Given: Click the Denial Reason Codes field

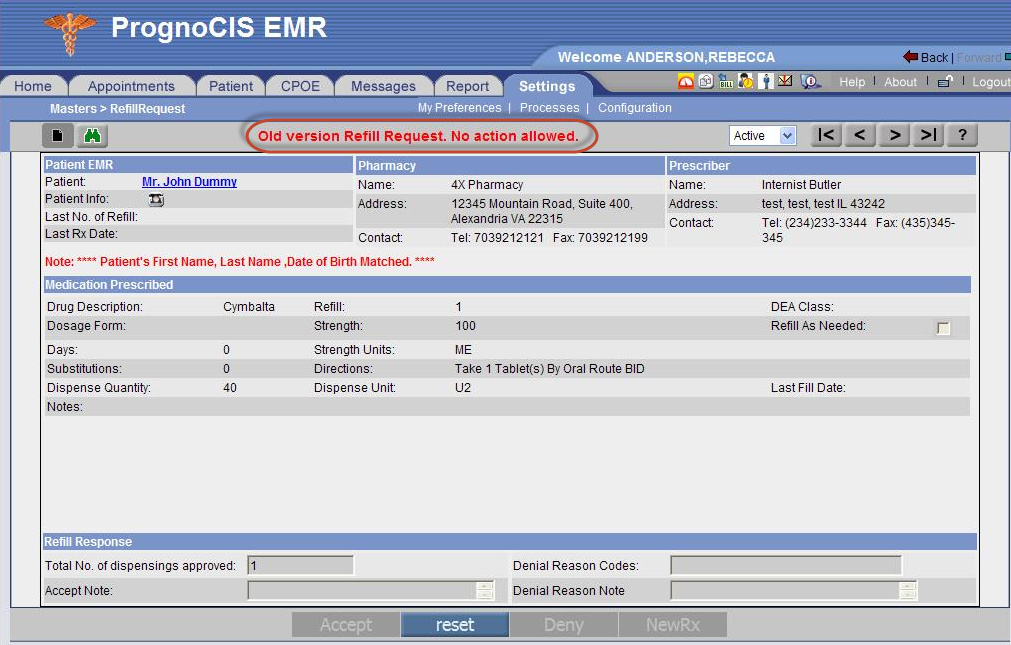Looking at the screenshot, I should point(786,566).
